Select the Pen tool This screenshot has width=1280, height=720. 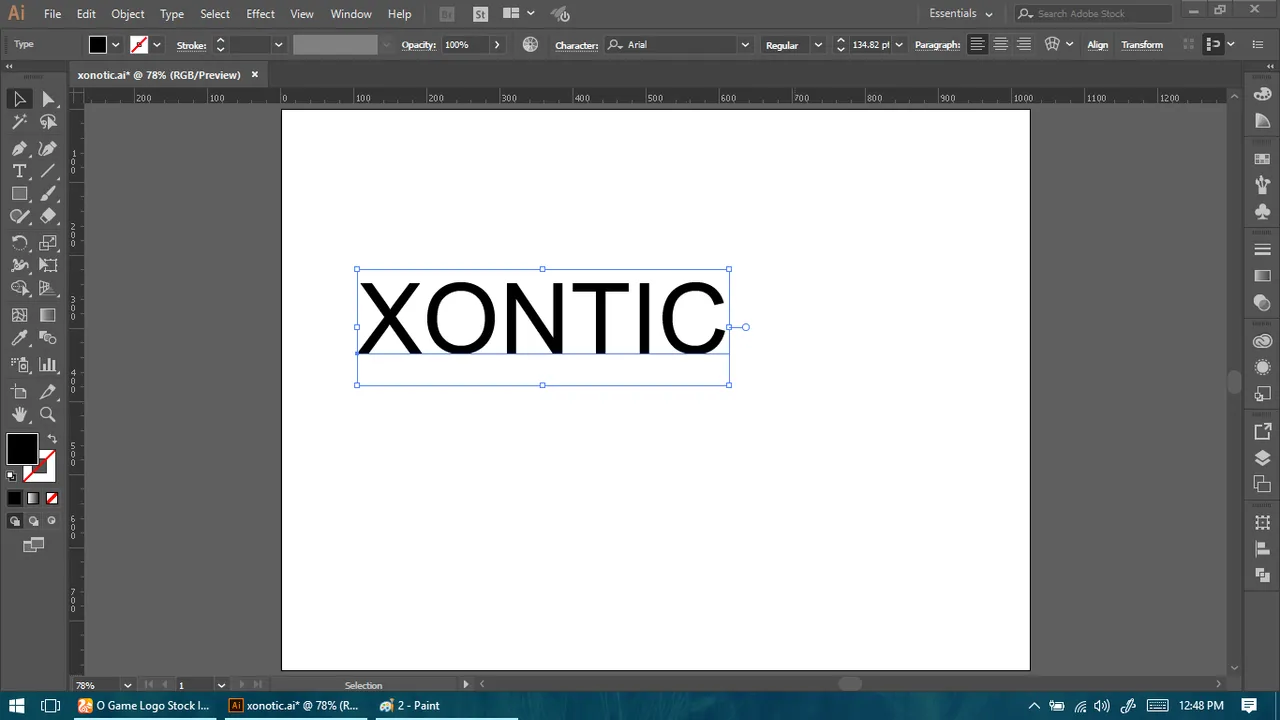tap(19, 148)
